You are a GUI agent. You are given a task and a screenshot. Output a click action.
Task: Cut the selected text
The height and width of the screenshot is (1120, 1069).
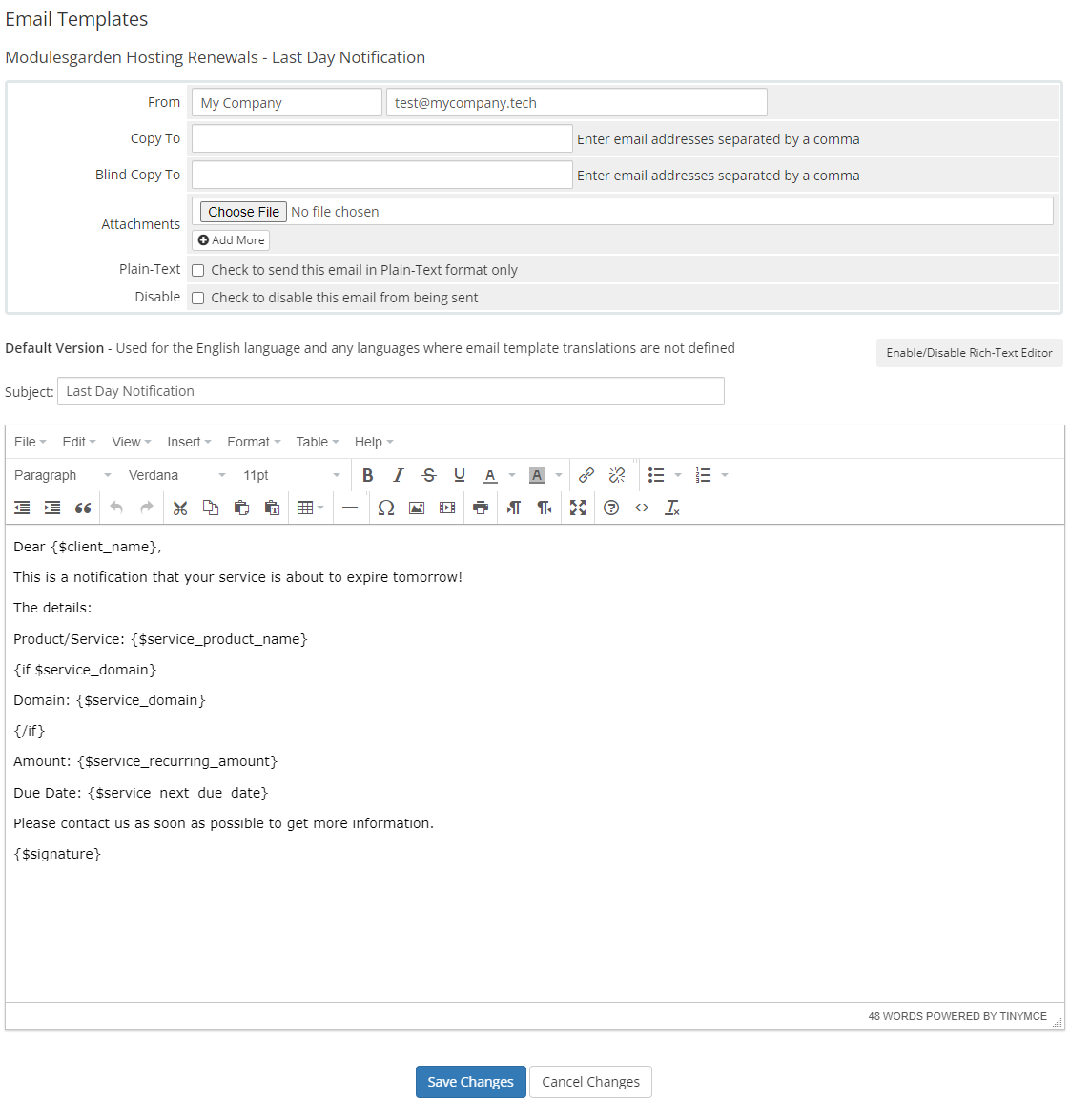click(180, 508)
